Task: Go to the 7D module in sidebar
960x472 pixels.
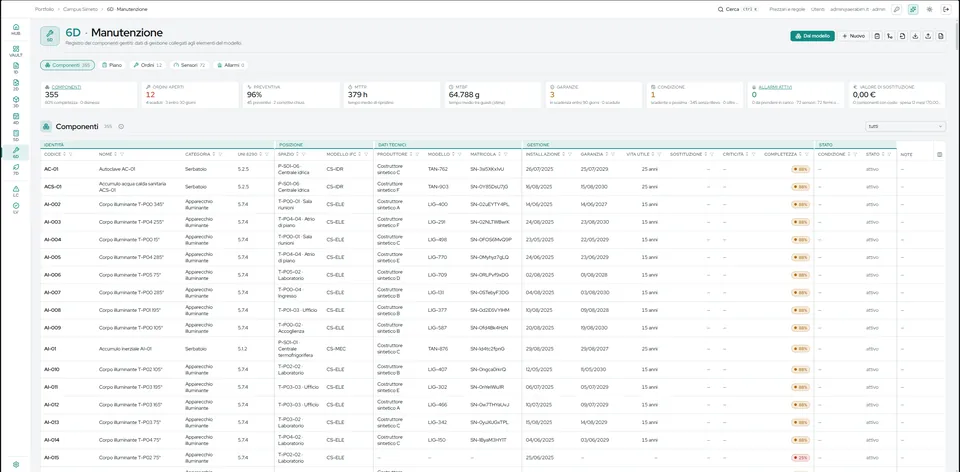Action: click(15, 169)
